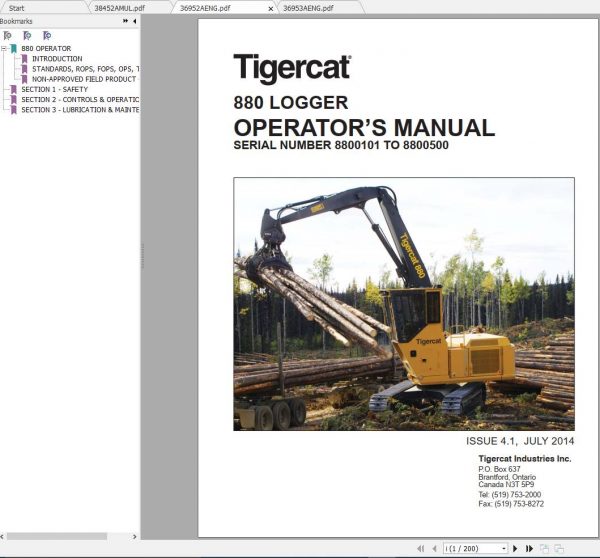The width and height of the screenshot is (600, 558).
Task: Close the 36952AENG.pdf tab
Action: pyautogui.click(x=271, y=8)
